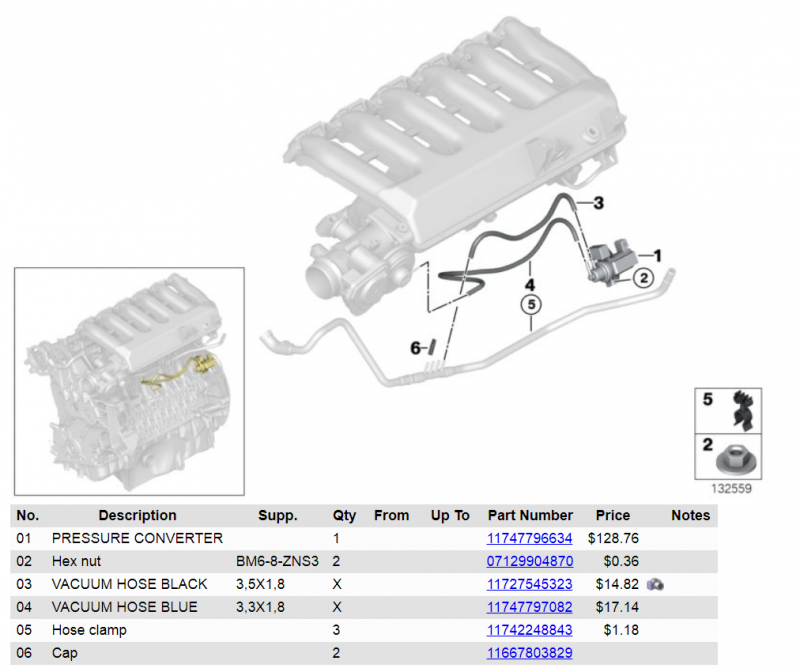Open the engine location inset thumbnail

click(129, 381)
